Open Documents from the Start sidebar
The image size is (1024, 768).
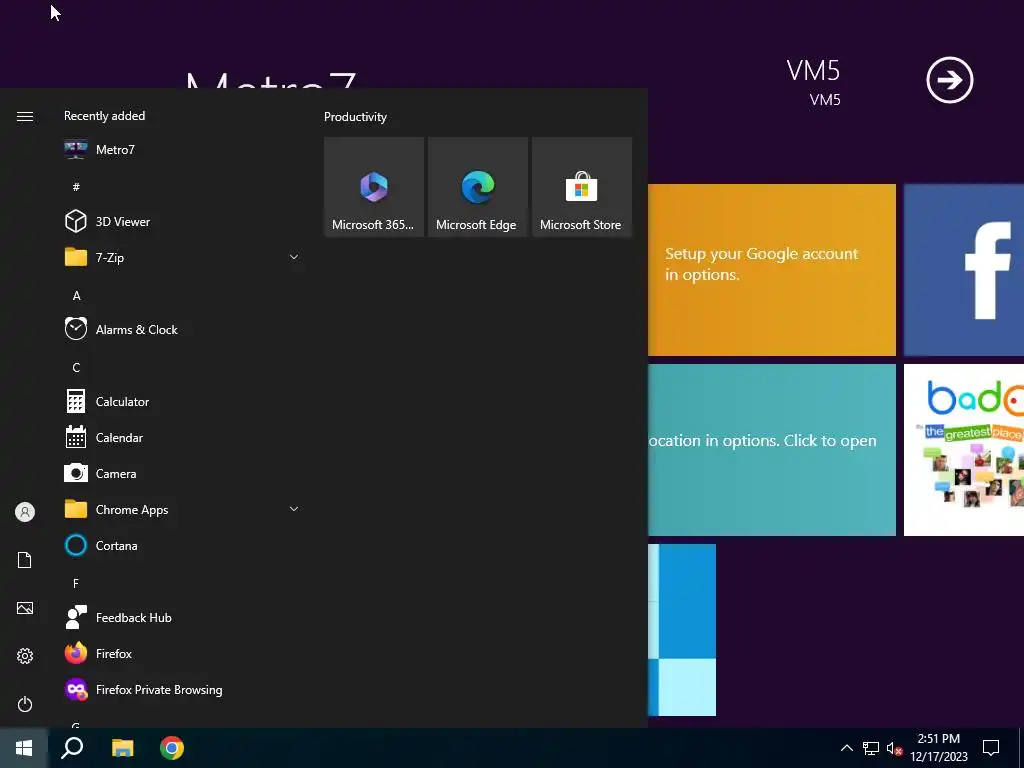point(25,560)
